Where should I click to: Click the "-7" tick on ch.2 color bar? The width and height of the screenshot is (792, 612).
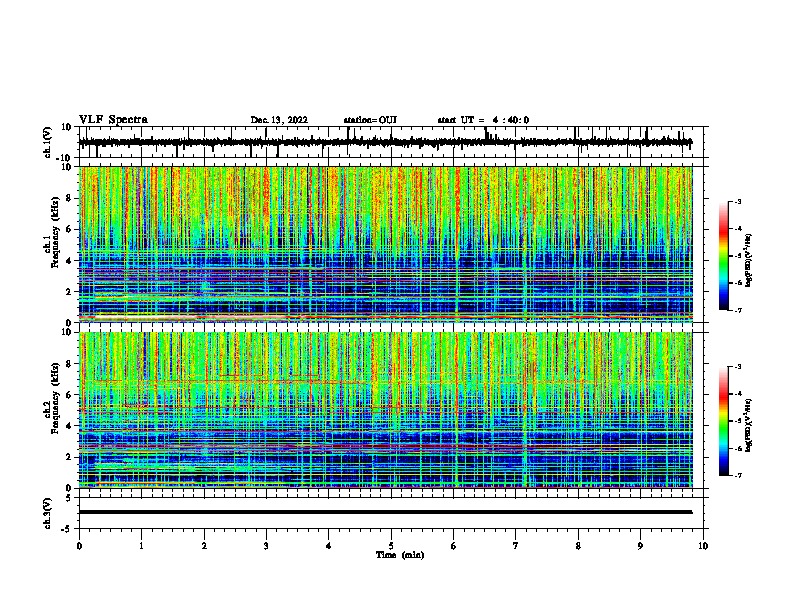[737, 475]
